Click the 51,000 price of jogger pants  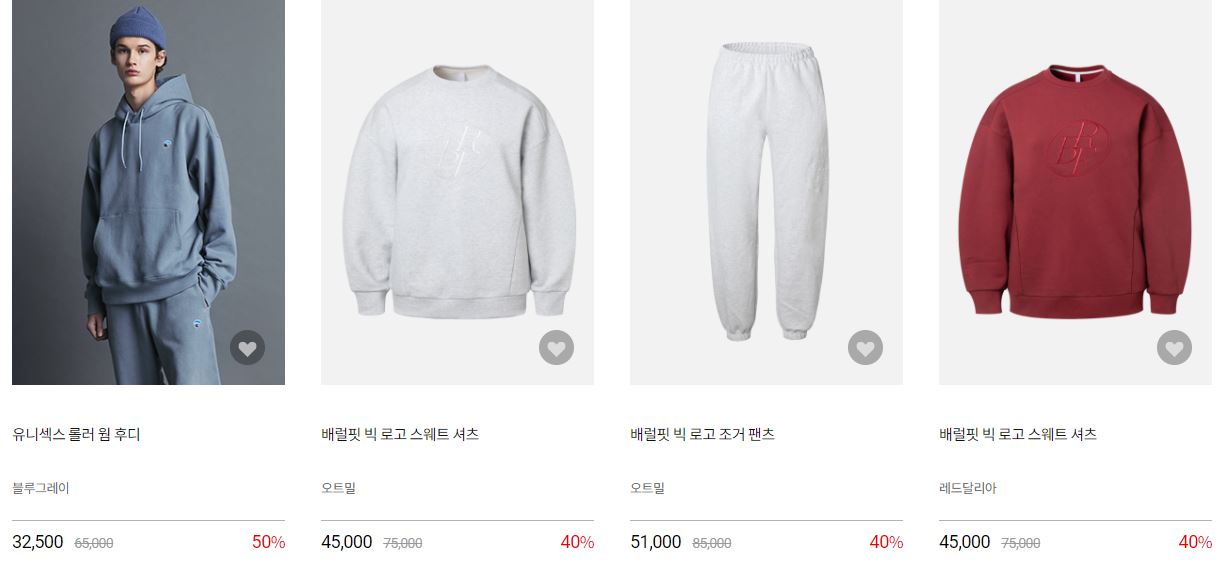656,542
